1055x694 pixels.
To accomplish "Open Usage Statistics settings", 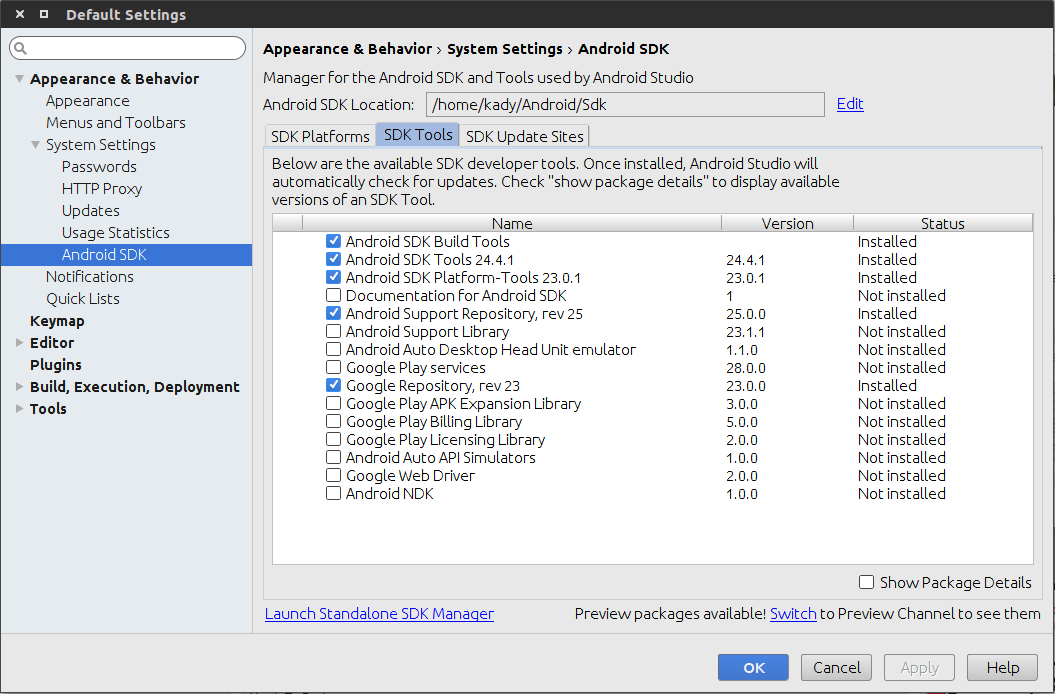I will tap(116, 232).
